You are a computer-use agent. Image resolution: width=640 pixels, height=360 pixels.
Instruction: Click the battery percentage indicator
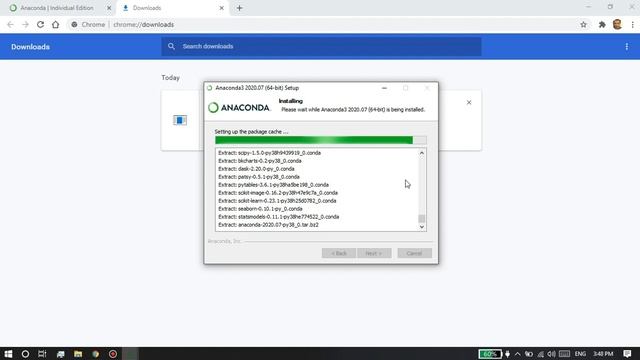pyautogui.click(x=490, y=354)
